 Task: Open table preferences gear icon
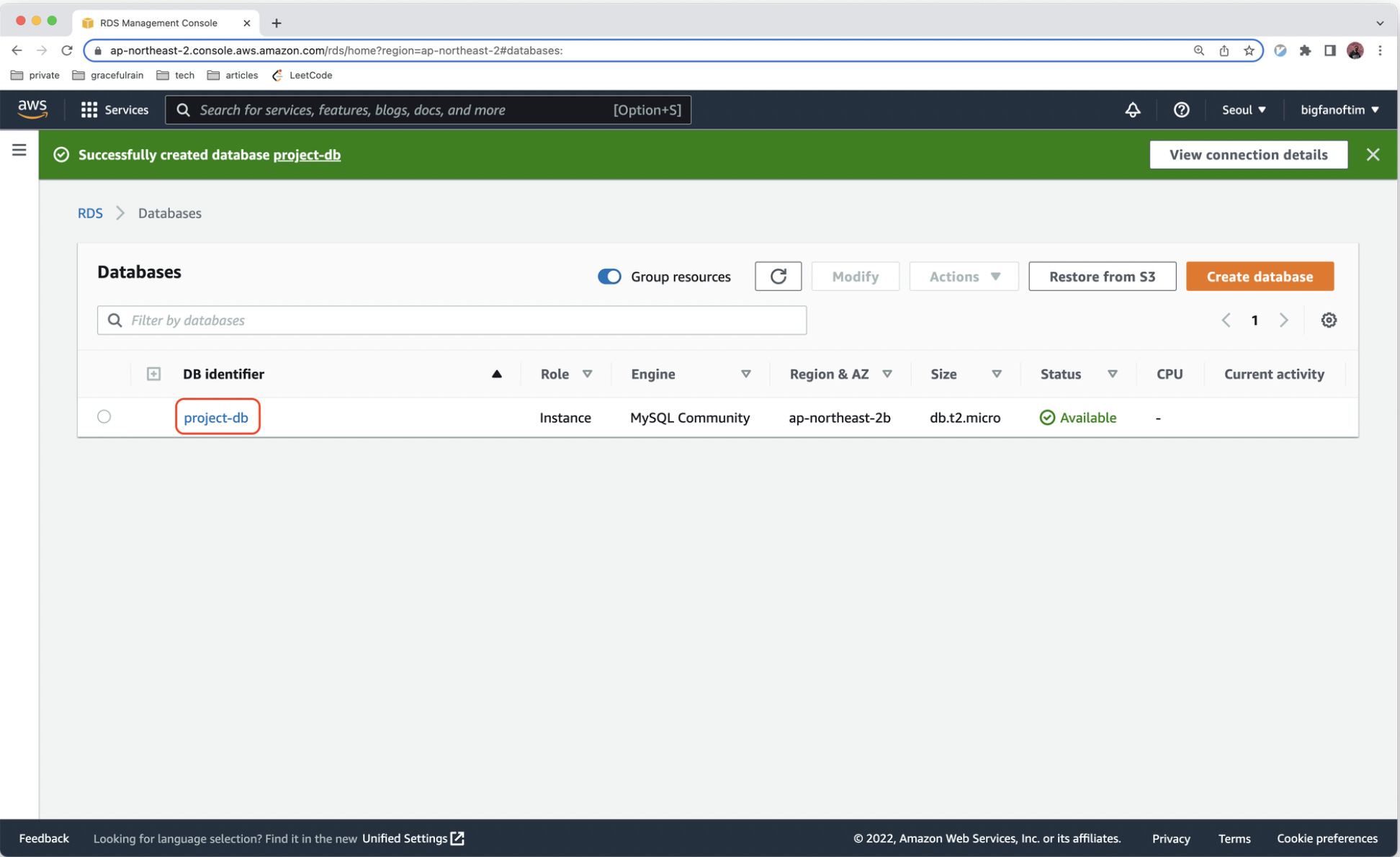click(x=1329, y=320)
